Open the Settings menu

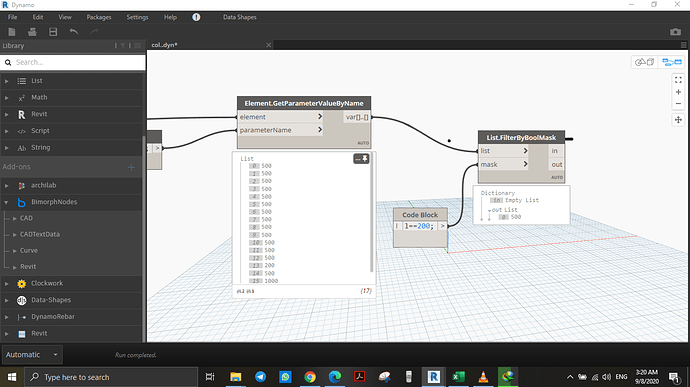click(x=137, y=17)
